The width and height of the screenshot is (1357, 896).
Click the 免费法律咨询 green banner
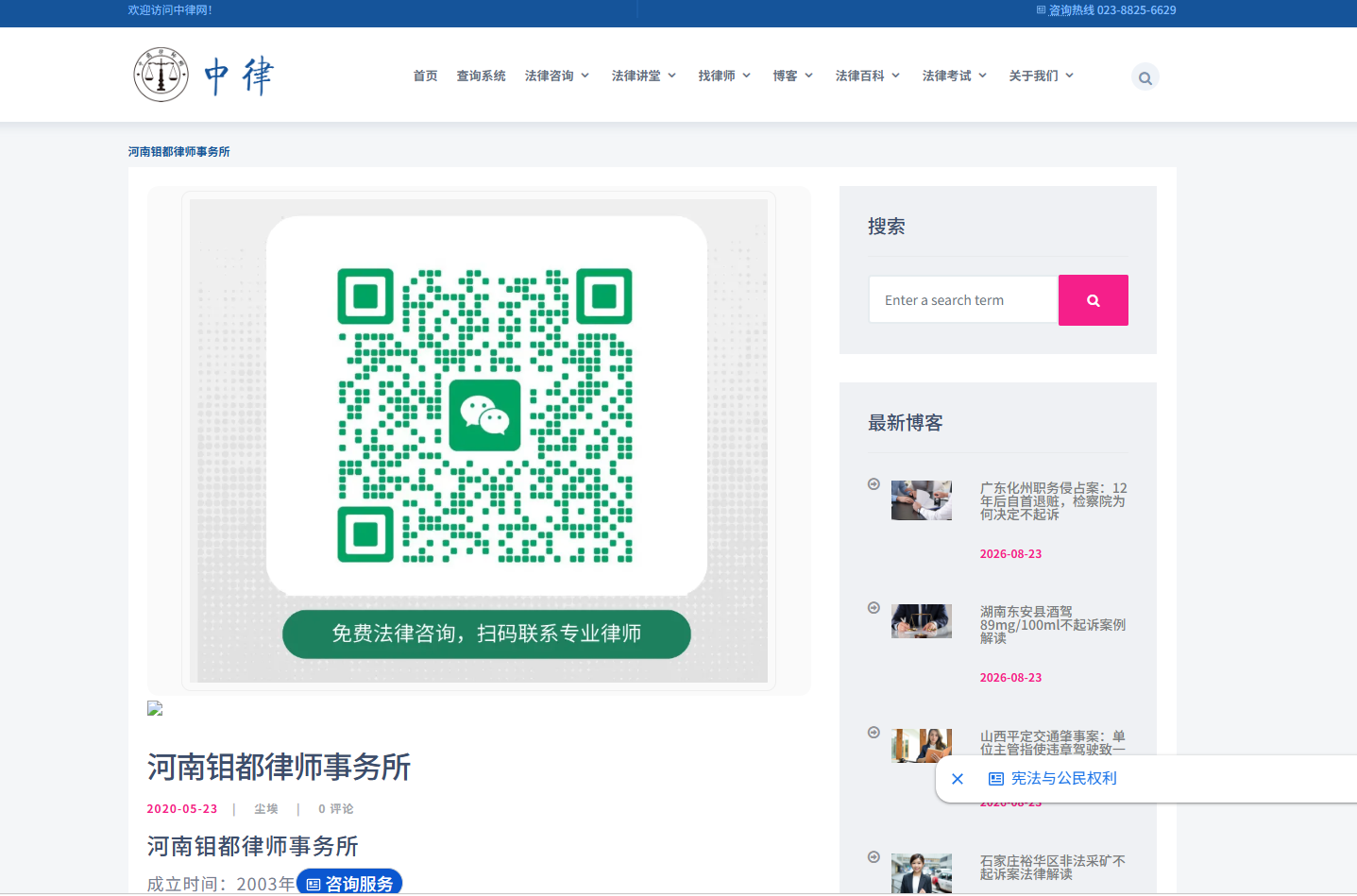486,634
